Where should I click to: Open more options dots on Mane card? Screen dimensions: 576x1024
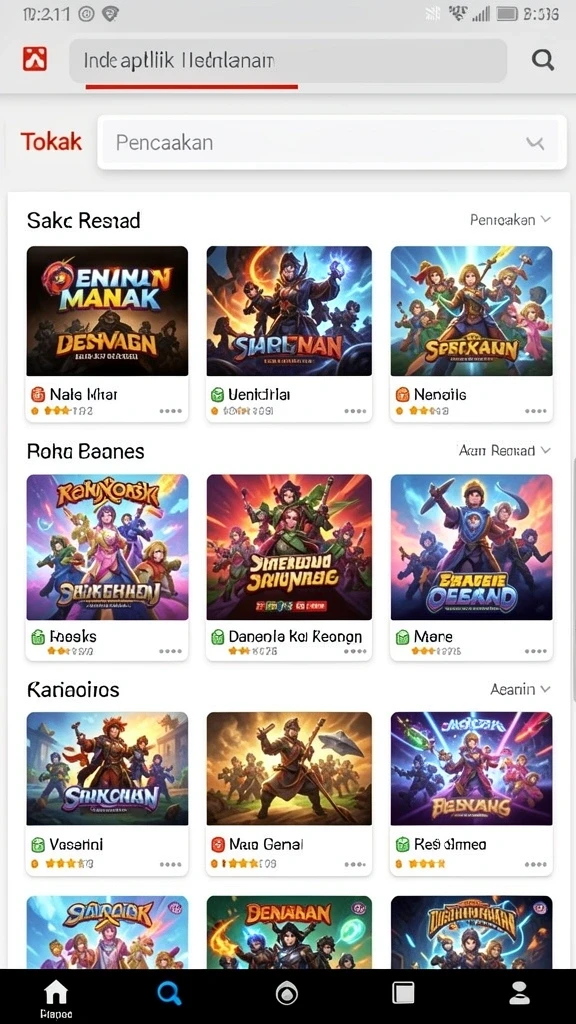click(536, 651)
